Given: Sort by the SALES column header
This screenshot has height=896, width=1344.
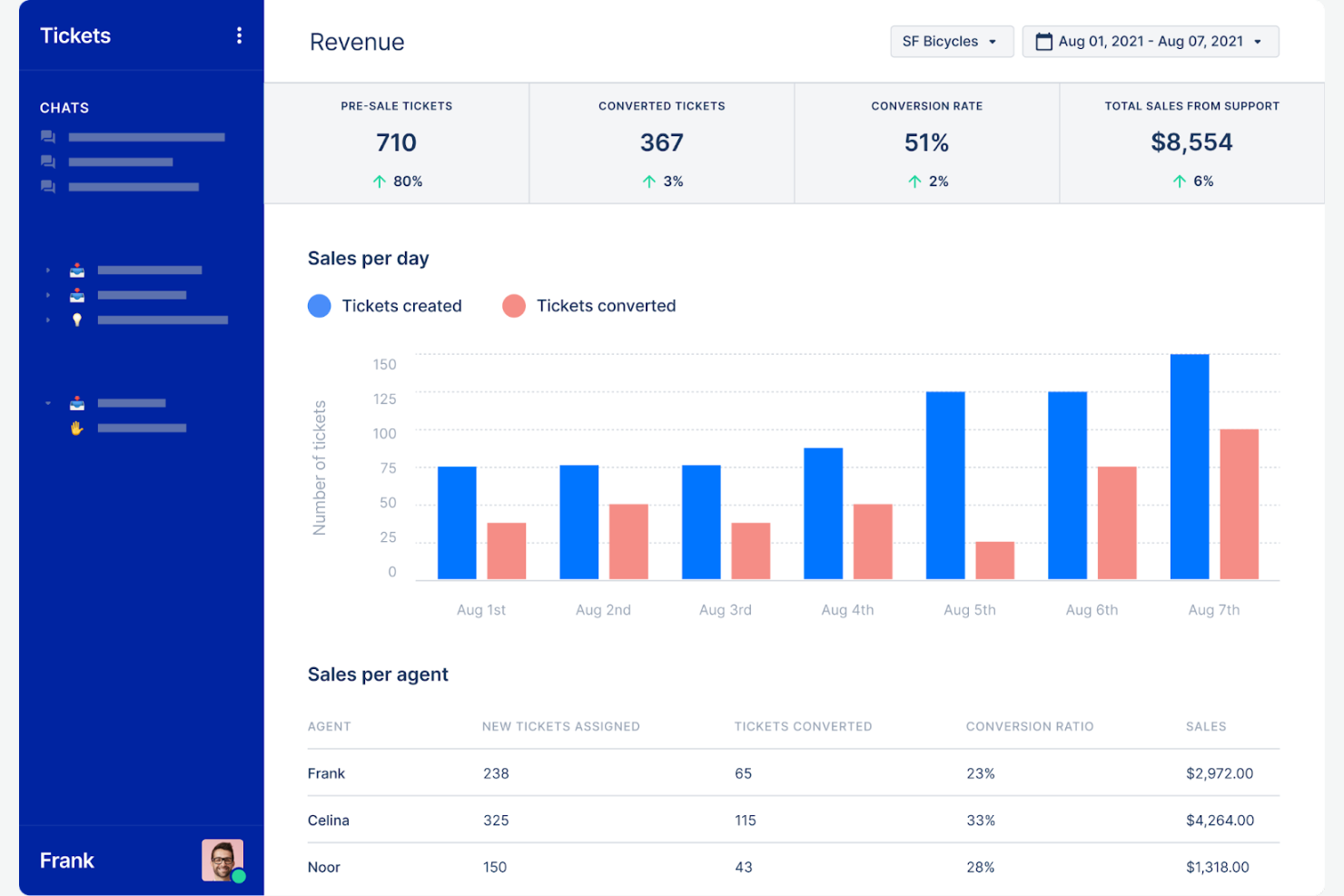Looking at the screenshot, I should [1206, 726].
